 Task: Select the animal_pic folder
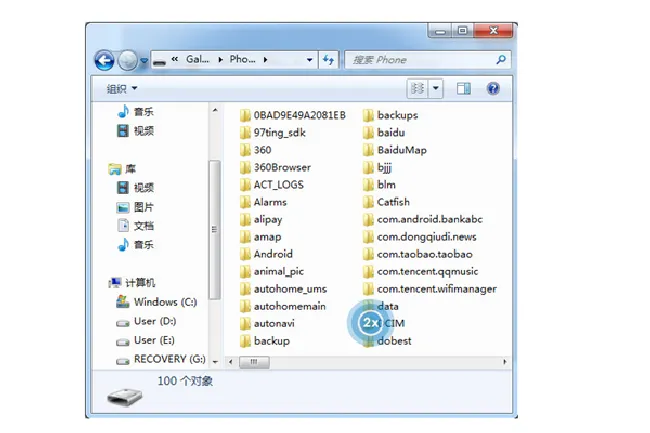pos(272,272)
